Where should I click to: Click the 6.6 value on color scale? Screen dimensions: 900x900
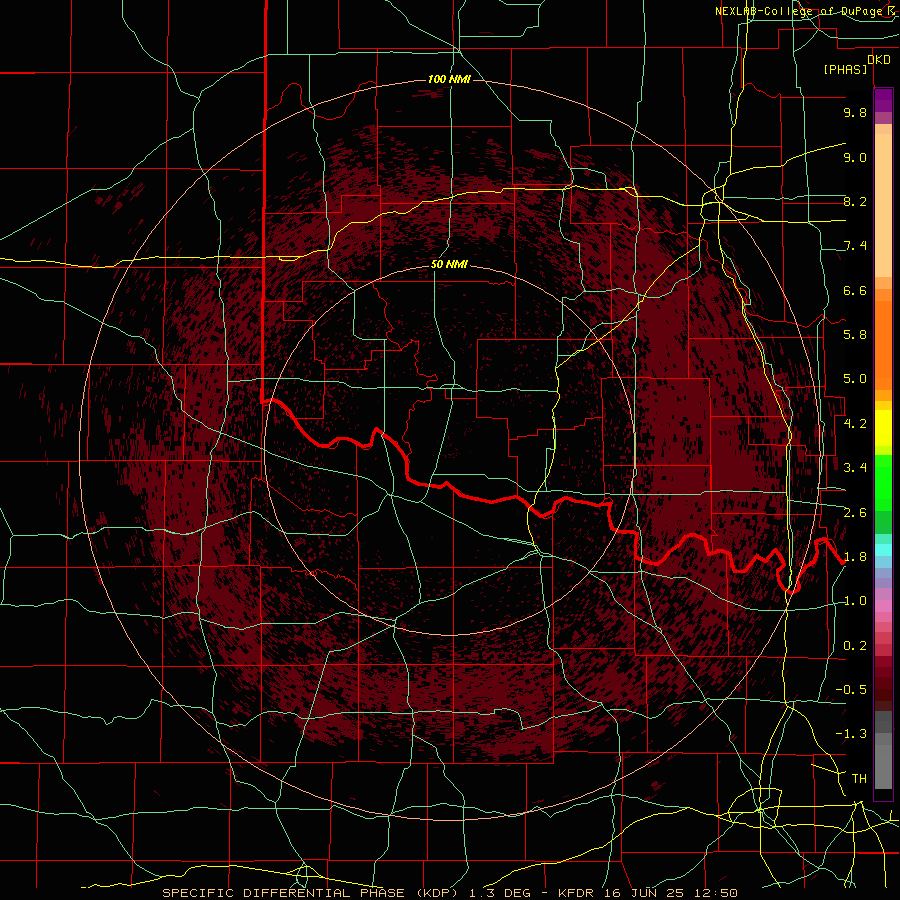coord(855,291)
